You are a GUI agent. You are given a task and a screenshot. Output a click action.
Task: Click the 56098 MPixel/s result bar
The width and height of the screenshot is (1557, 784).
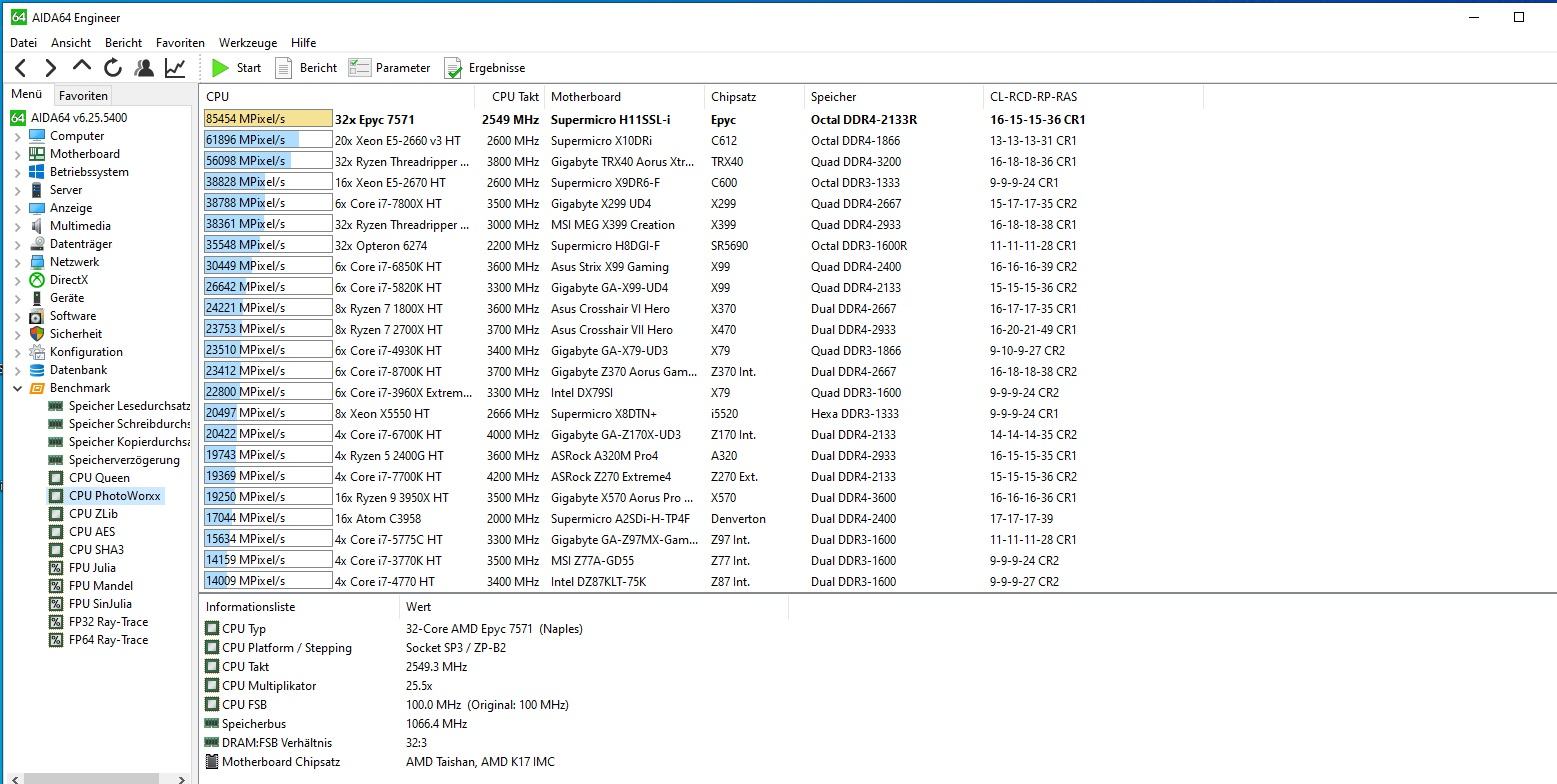click(268, 161)
